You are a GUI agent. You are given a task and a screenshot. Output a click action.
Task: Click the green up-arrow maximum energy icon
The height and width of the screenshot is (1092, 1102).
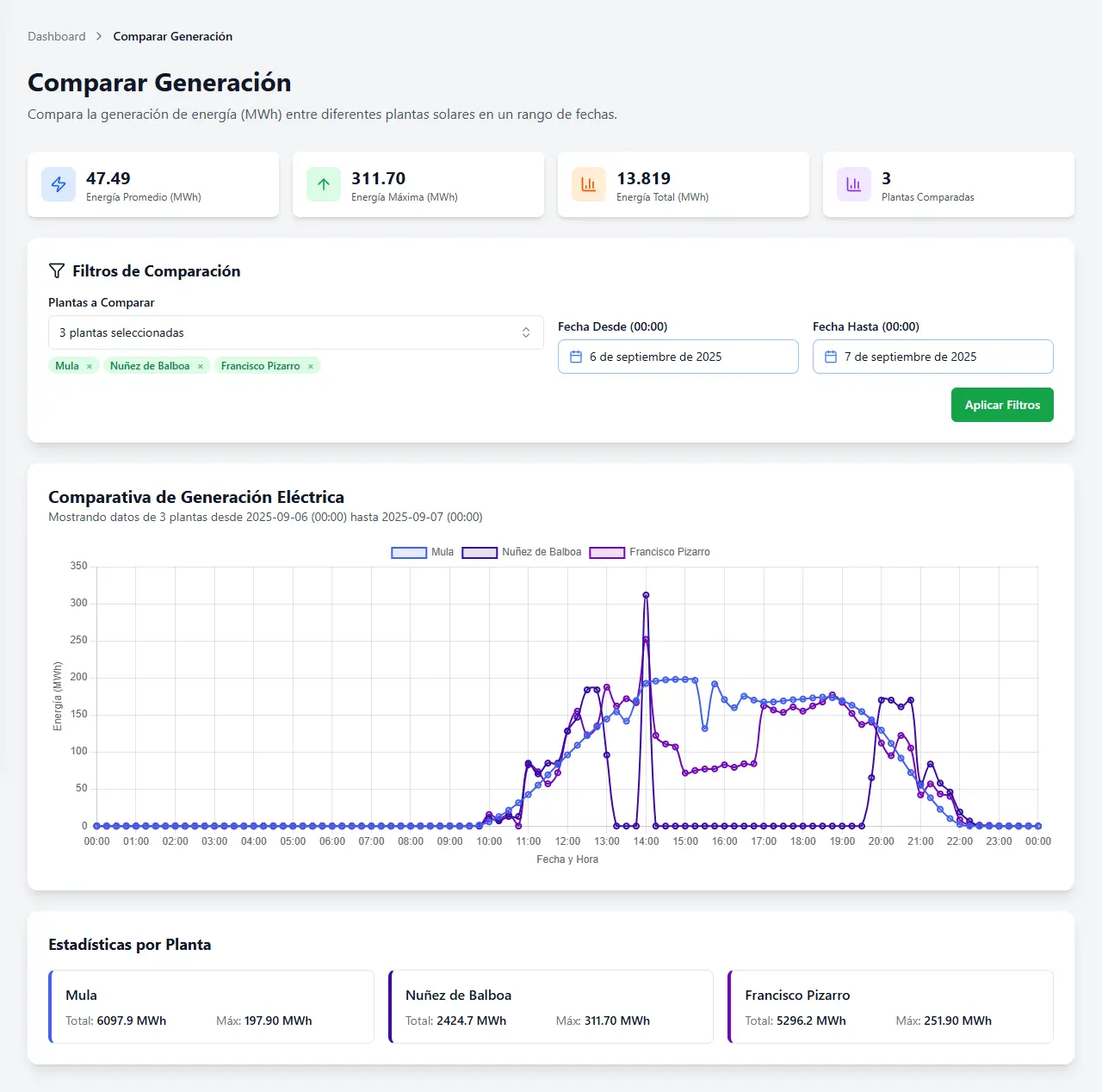324,184
